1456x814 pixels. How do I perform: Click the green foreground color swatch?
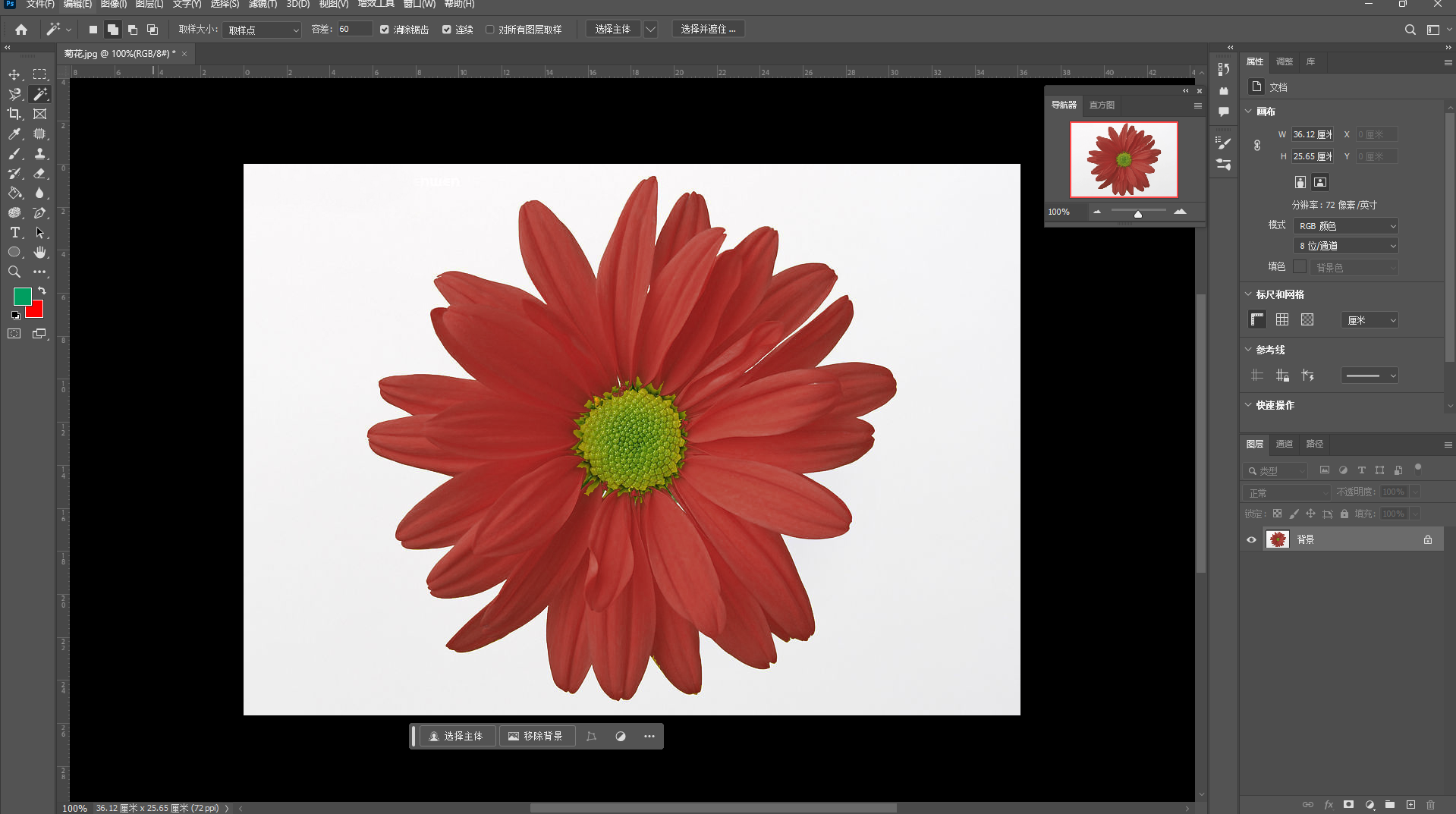(22, 296)
